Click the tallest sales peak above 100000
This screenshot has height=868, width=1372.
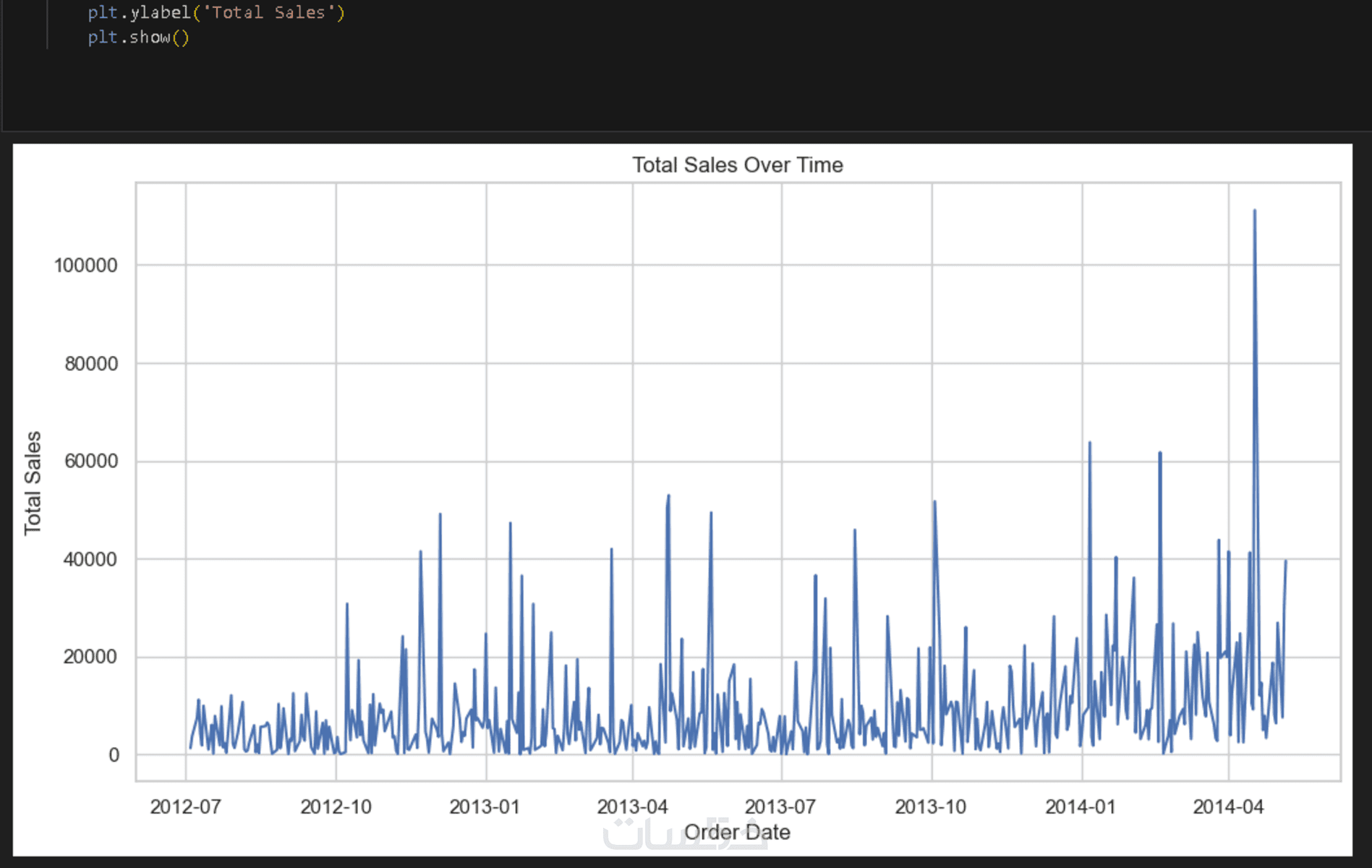point(1255,212)
